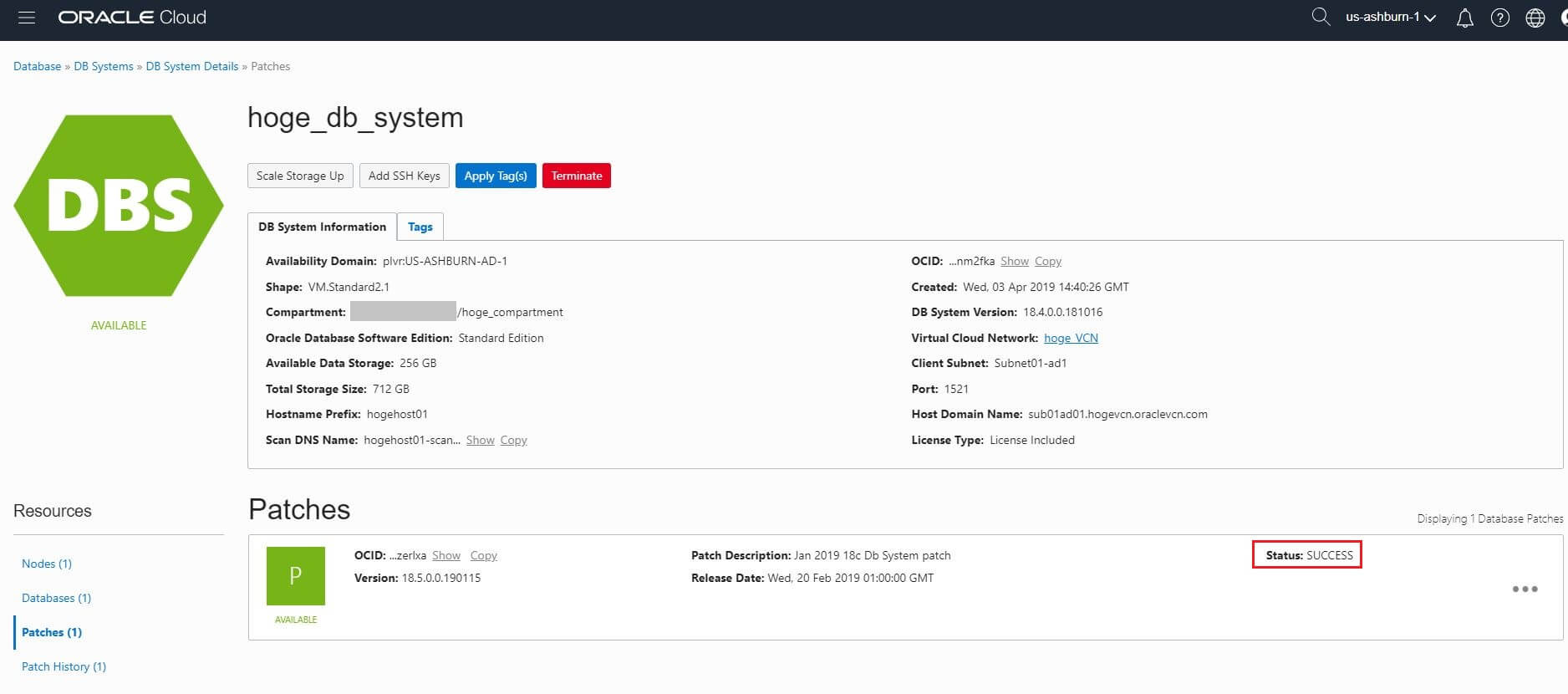Click the Scale Storage Up button
Viewport: 1568px width, 694px height.
tap(300, 176)
